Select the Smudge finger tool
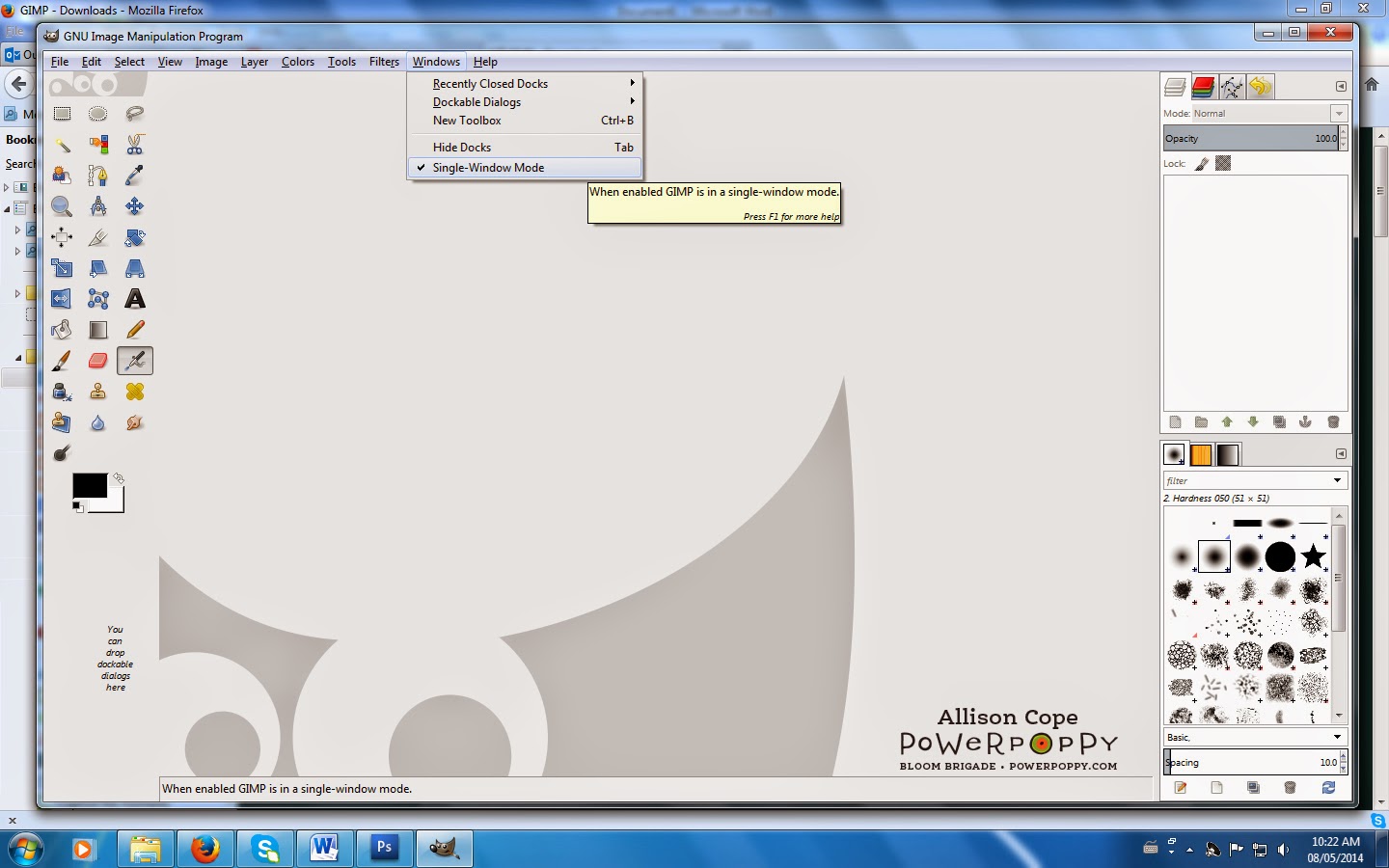Screen dimensions: 1389x868 coord(135,422)
